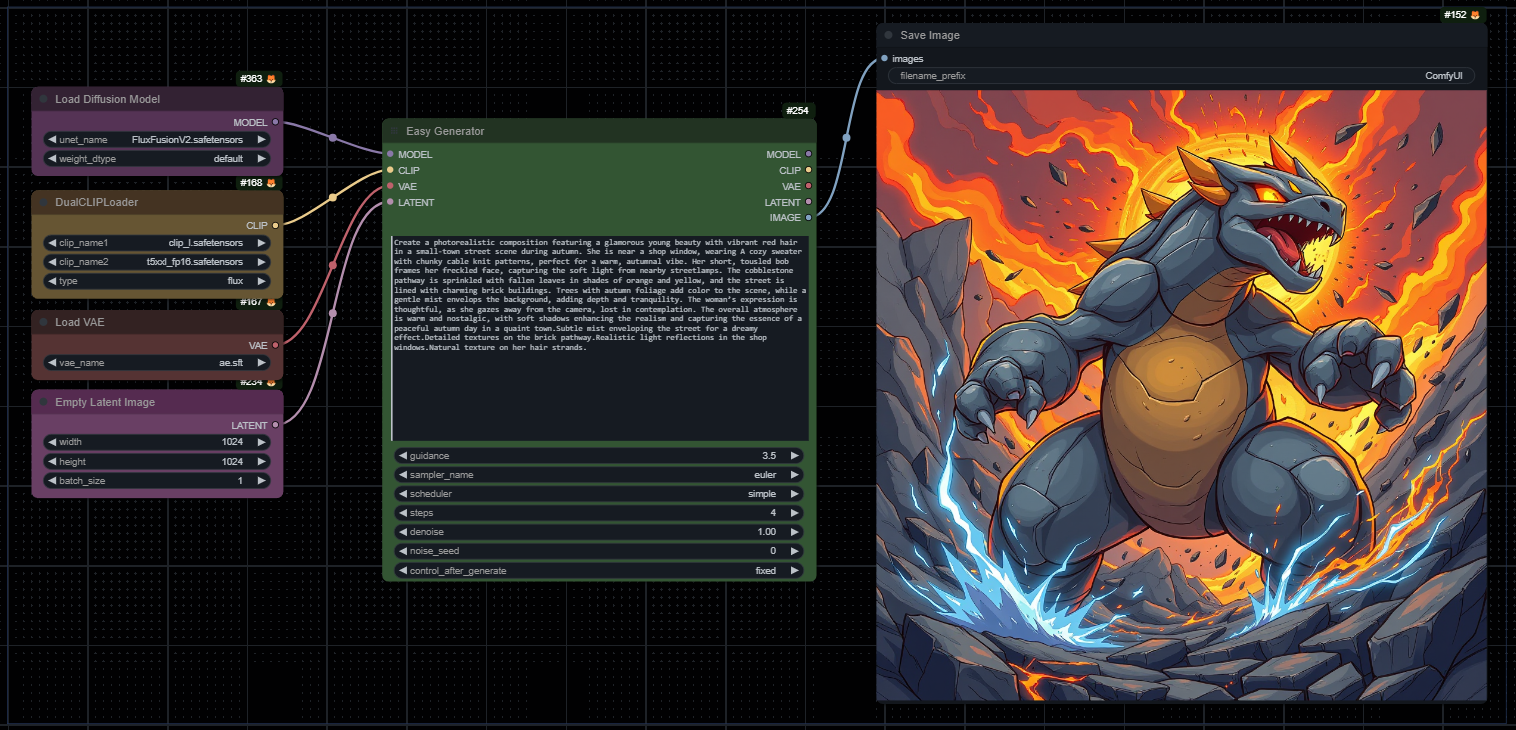Open the vae_name dropdown
1516x730 pixels.
(157, 363)
